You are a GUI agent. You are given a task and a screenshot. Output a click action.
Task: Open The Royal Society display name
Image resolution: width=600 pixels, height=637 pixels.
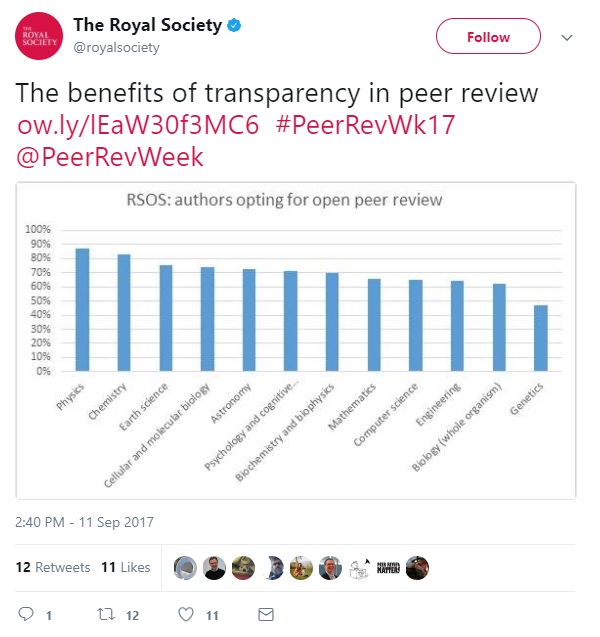point(144,26)
